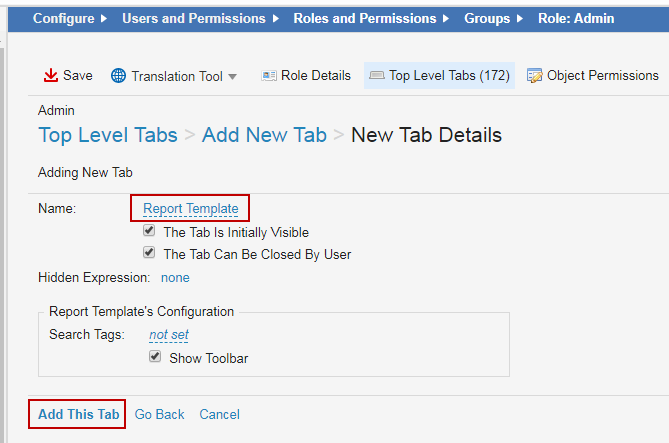Toggle 'The Tab Is Initially Visible' checkbox
669x443 pixels.
click(x=150, y=231)
